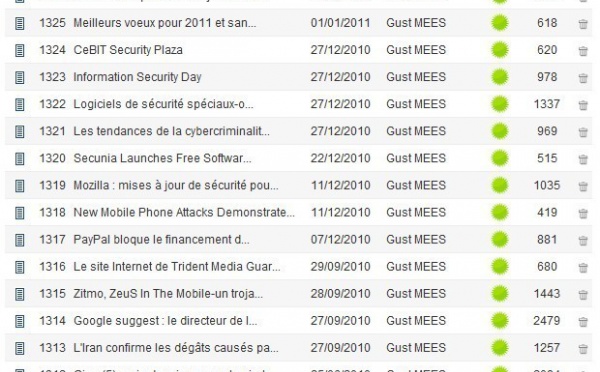Toggle green status badge for article 1314
The height and width of the screenshot is (372, 600).
click(499, 321)
